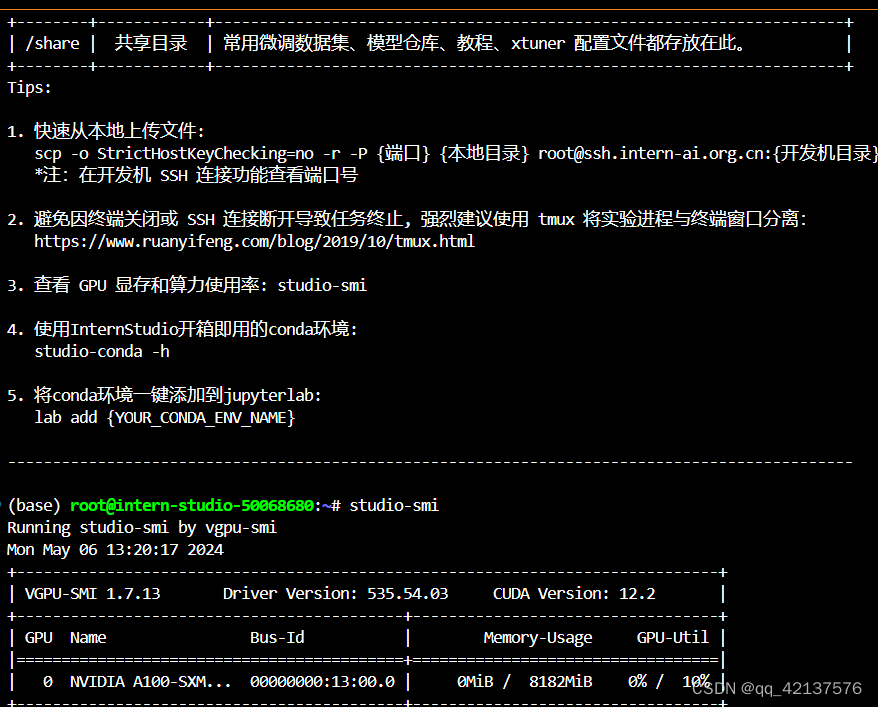Select the studio-conda -h command
Viewport: 878px width, 707px height.
click(x=101, y=350)
